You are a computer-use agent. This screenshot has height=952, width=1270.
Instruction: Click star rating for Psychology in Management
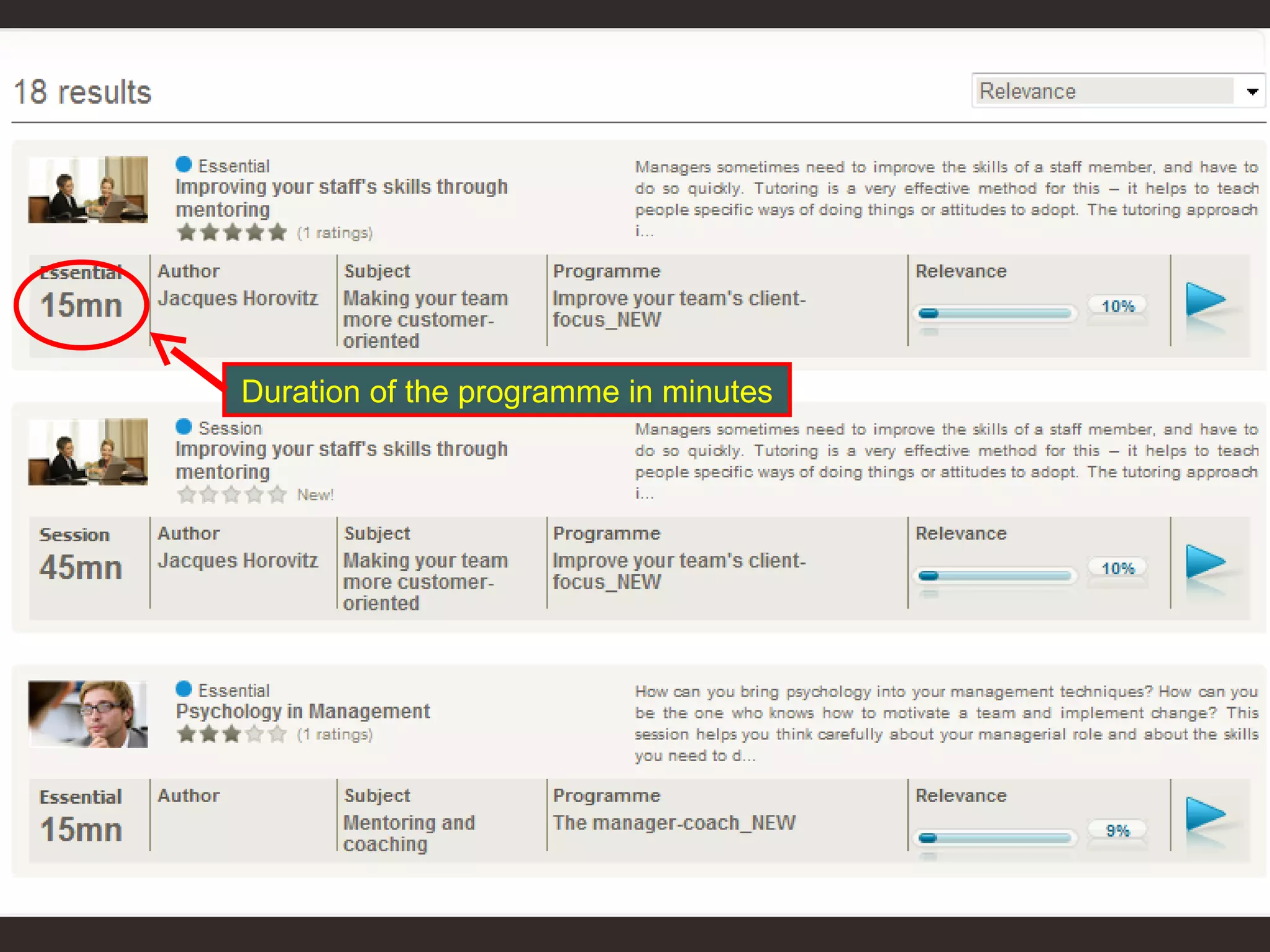click(231, 734)
